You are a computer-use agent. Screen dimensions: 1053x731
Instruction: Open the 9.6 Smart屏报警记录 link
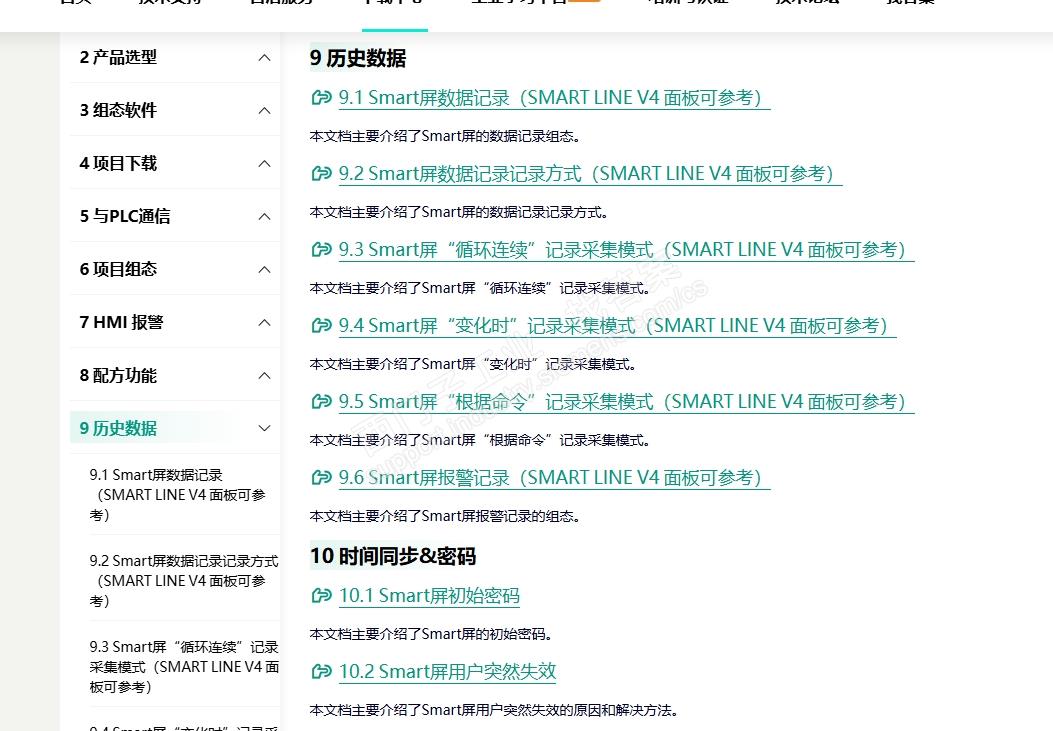(554, 477)
